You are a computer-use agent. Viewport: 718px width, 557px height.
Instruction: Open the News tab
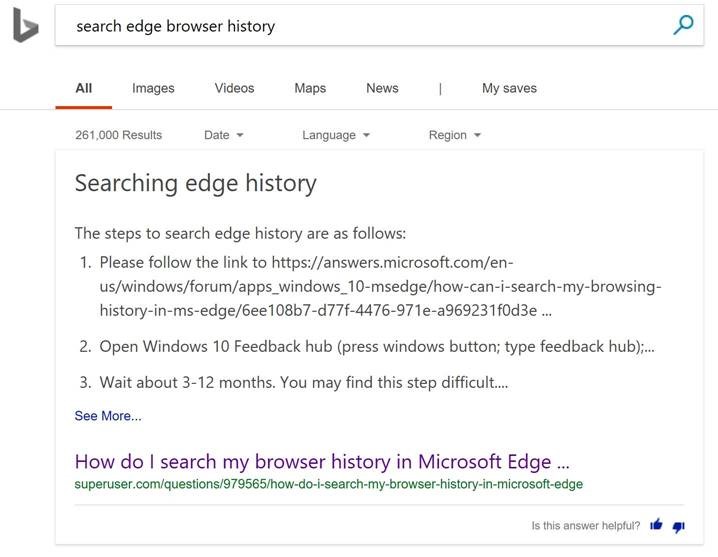pos(382,88)
